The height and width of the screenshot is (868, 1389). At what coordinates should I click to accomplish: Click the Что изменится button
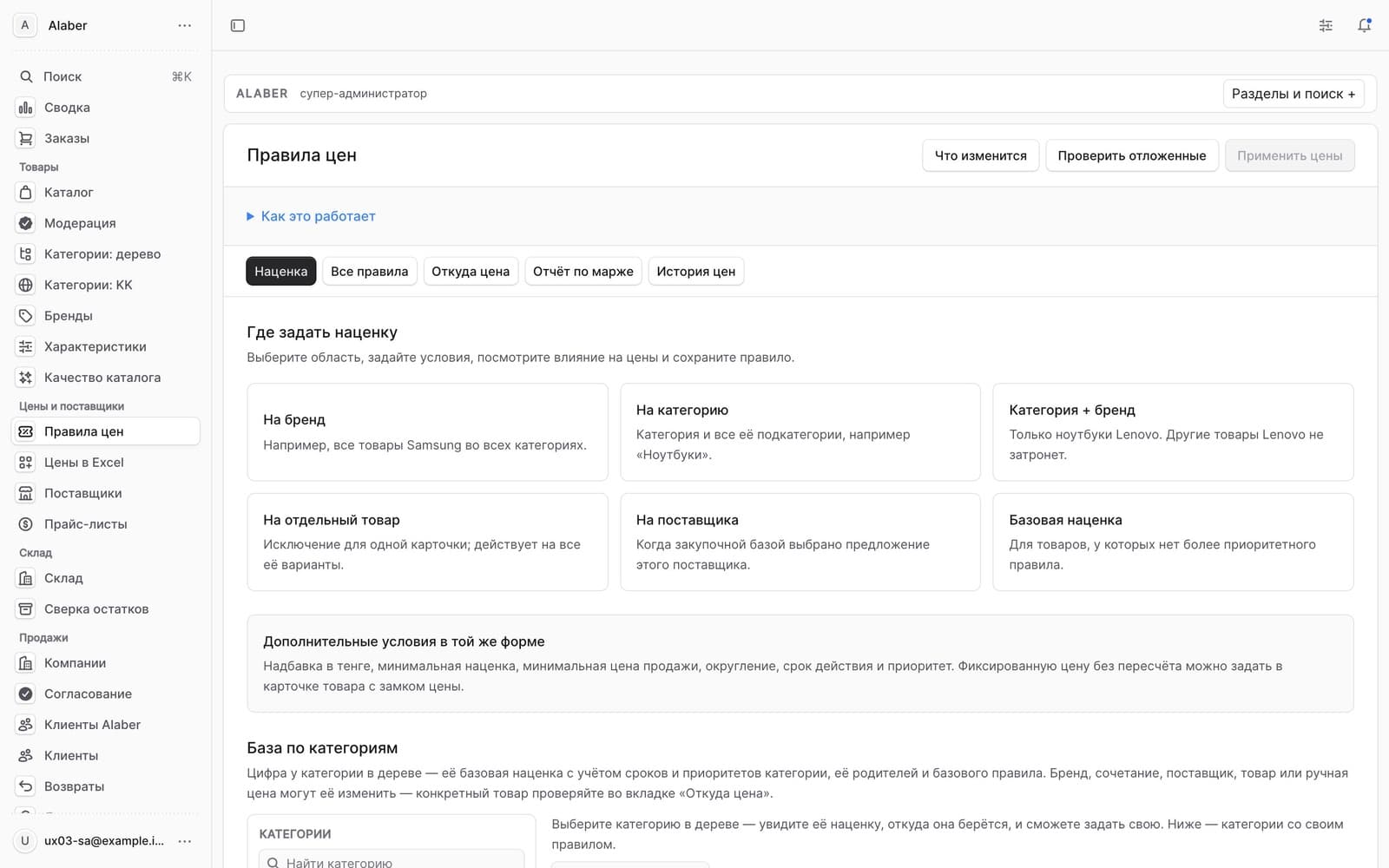980,155
